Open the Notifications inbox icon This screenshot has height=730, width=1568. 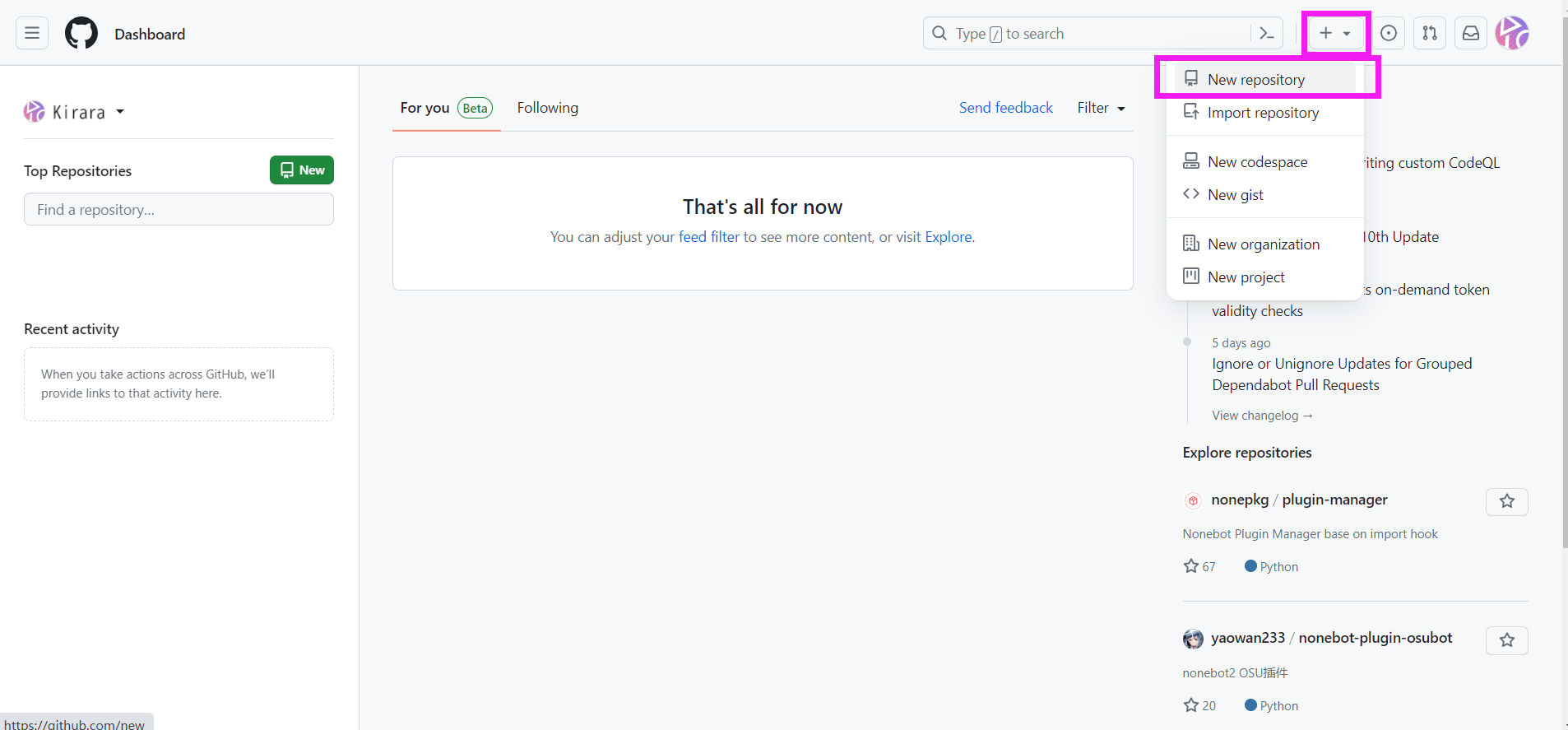(1471, 33)
